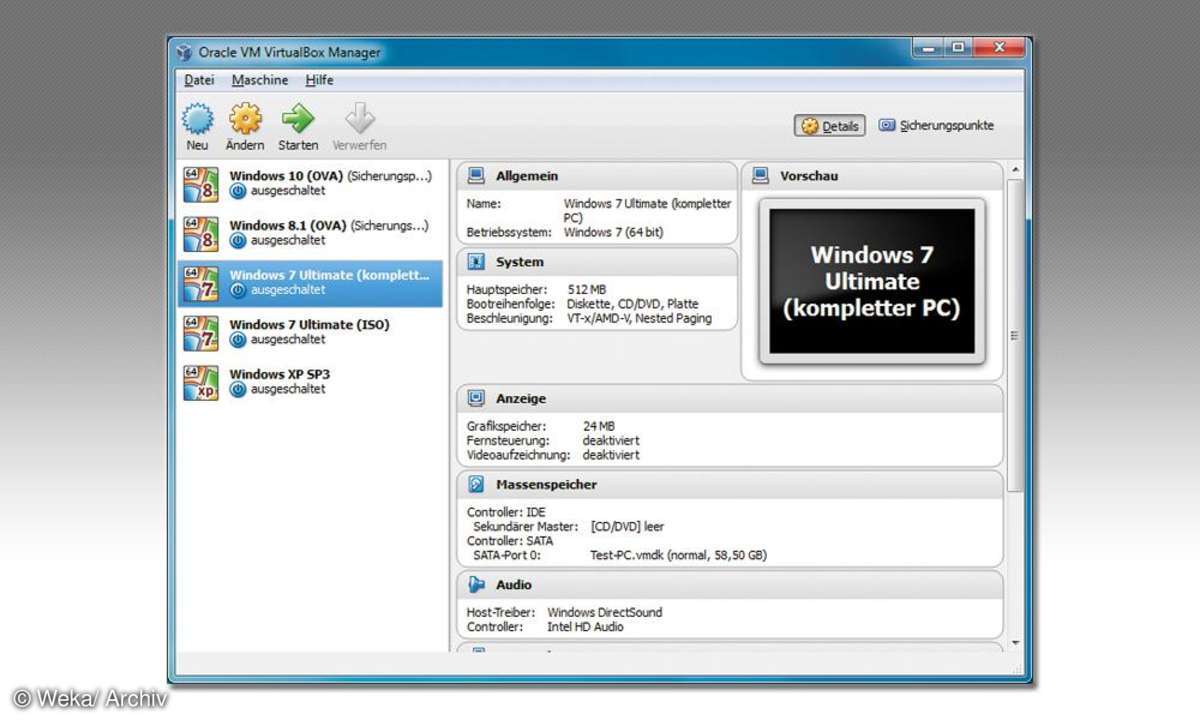Open the Datei menu

coord(199,80)
